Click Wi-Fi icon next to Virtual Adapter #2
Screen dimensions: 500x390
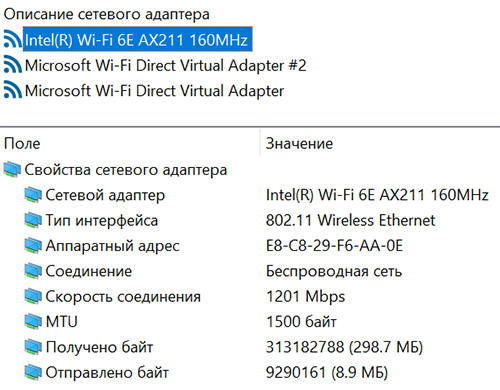tap(13, 65)
